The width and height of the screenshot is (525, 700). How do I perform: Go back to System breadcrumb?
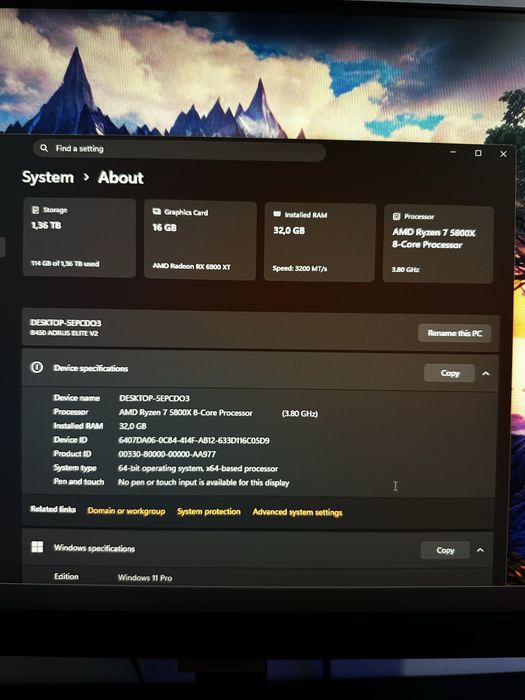click(48, 177)
